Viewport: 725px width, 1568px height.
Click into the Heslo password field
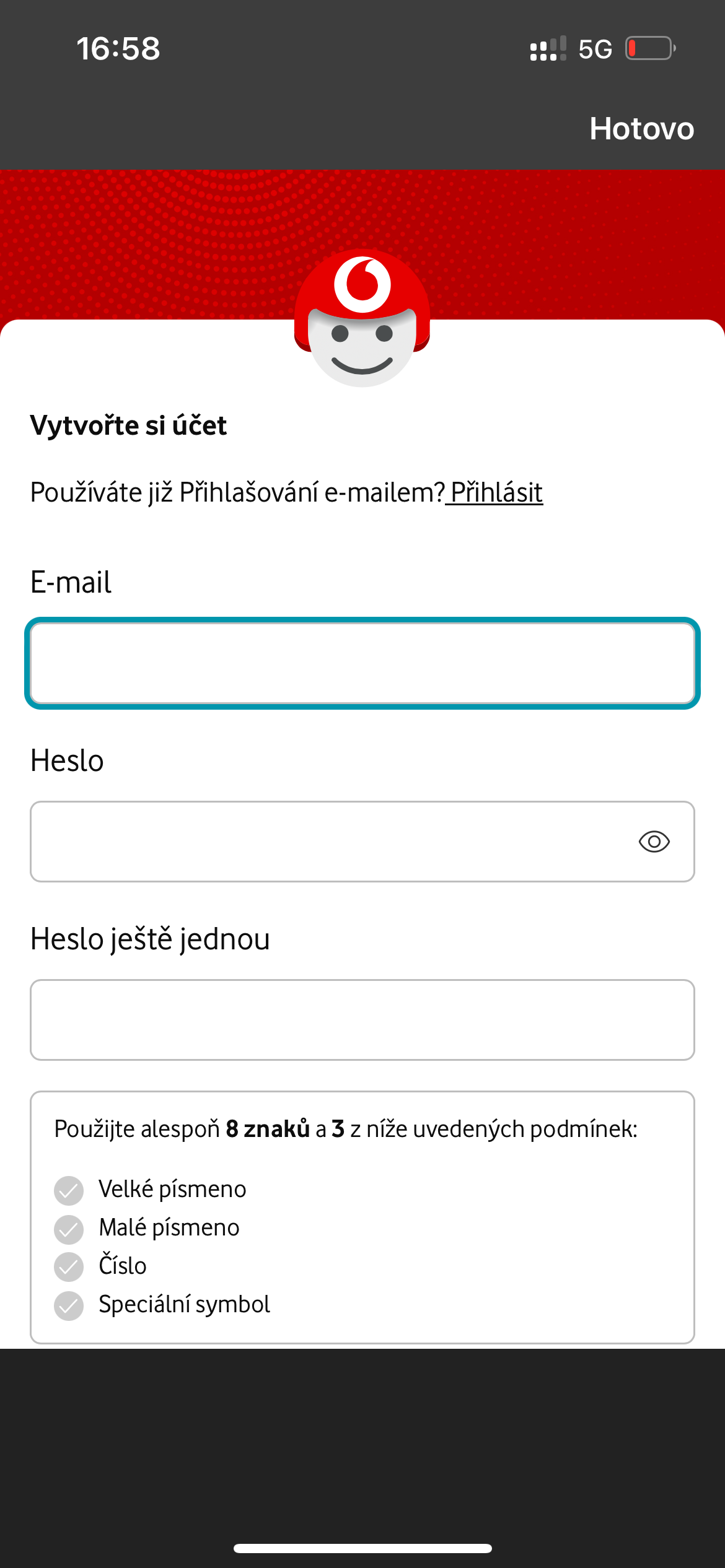(x=328, y=842)
